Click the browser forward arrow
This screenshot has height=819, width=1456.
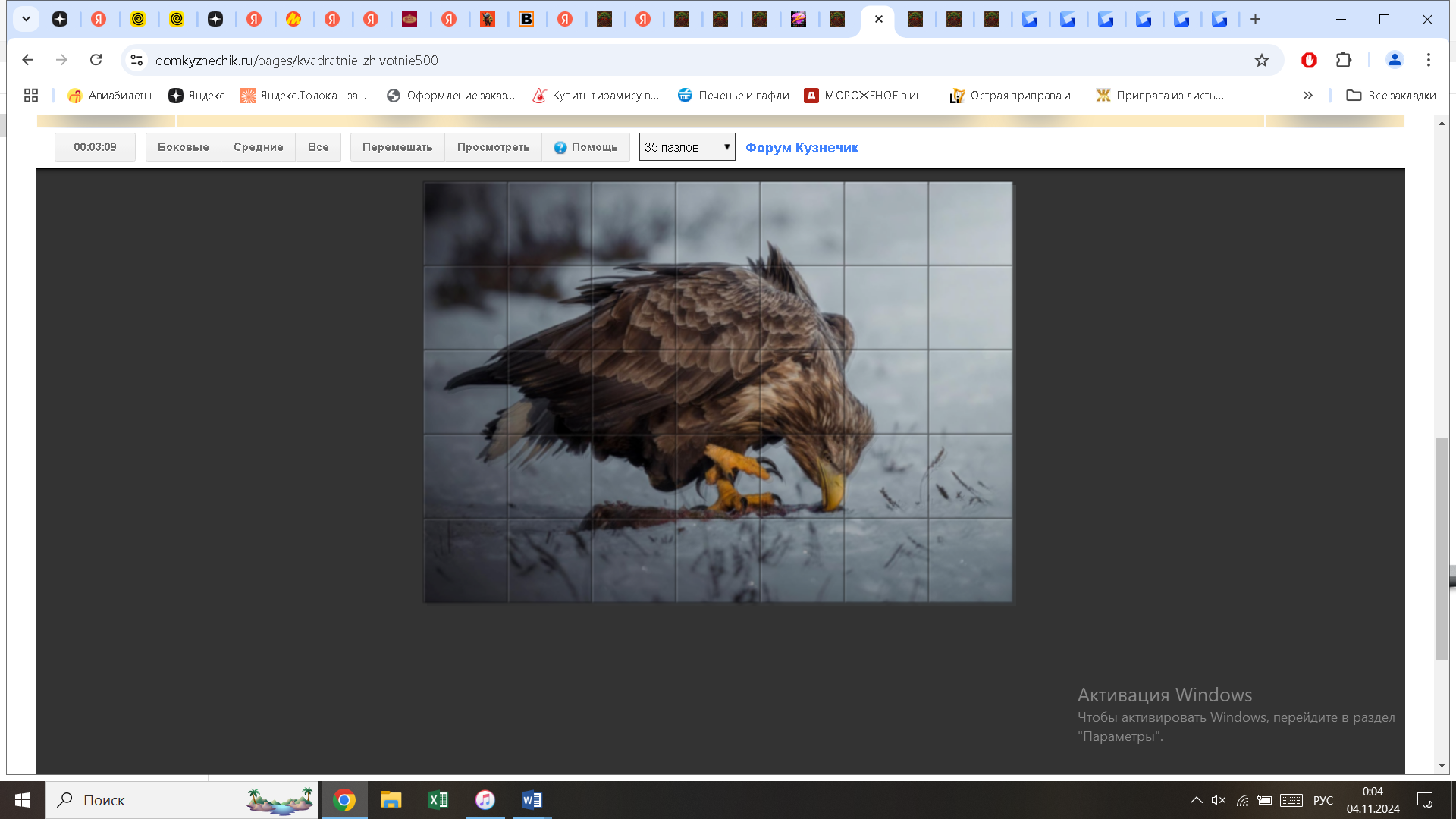pyautogui.click(x=61, y=60)
